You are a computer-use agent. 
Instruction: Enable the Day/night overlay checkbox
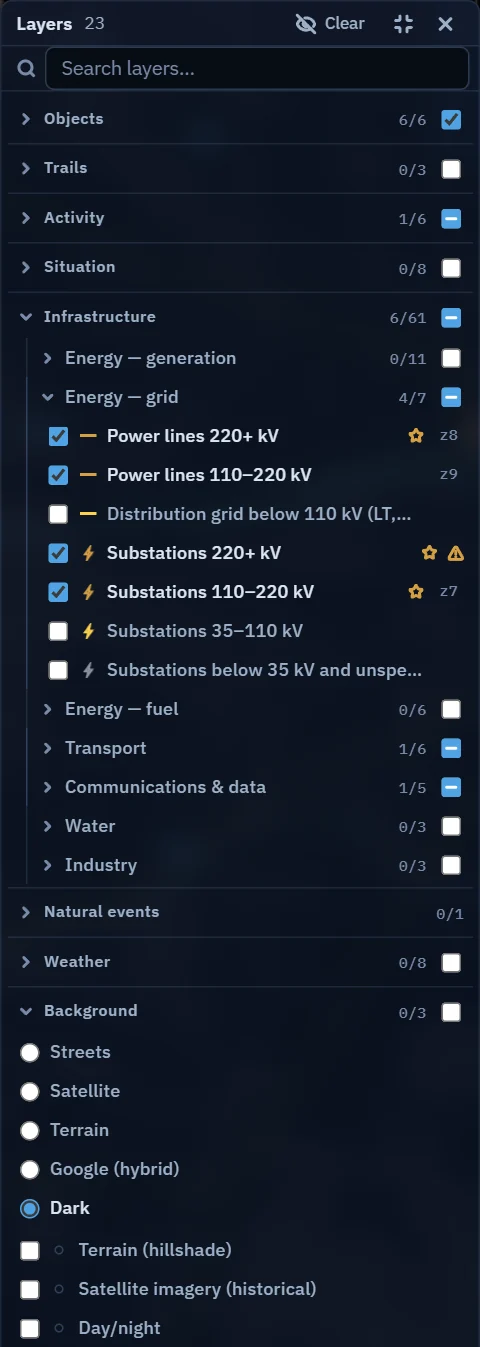pos(30,1328)
